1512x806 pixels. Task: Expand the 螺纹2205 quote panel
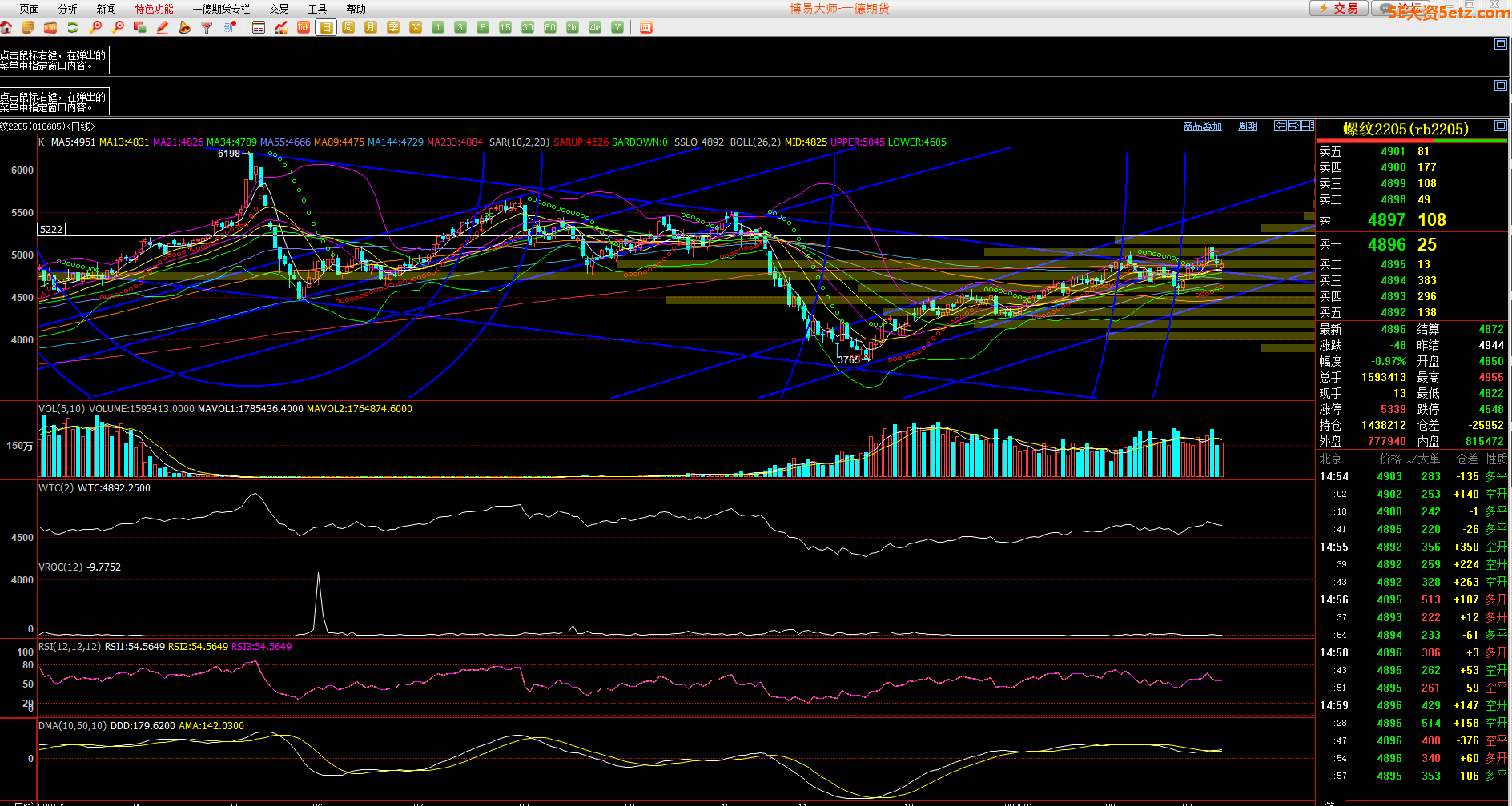click(1501, 126)
